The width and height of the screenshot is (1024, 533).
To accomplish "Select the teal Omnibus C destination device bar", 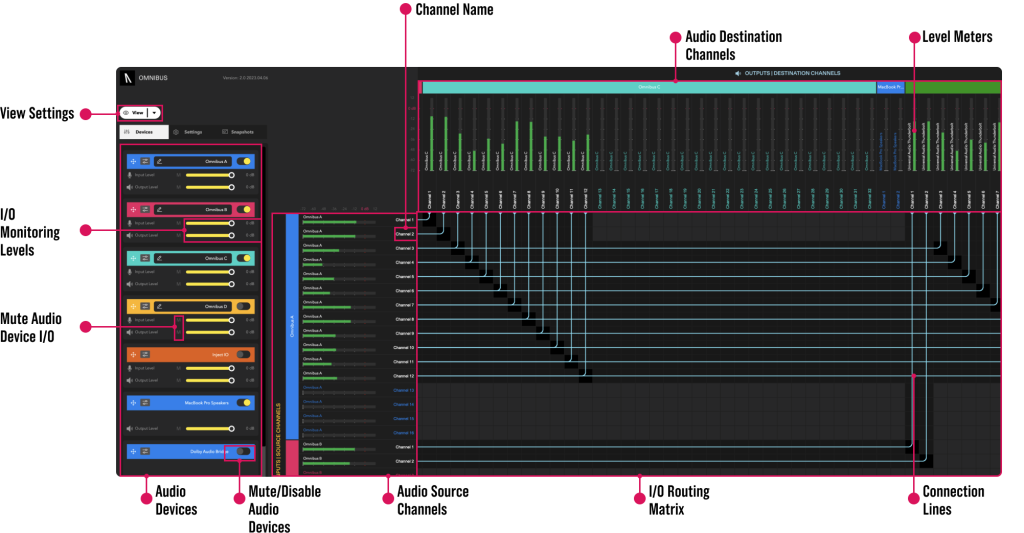I will (x=649, y=87).
